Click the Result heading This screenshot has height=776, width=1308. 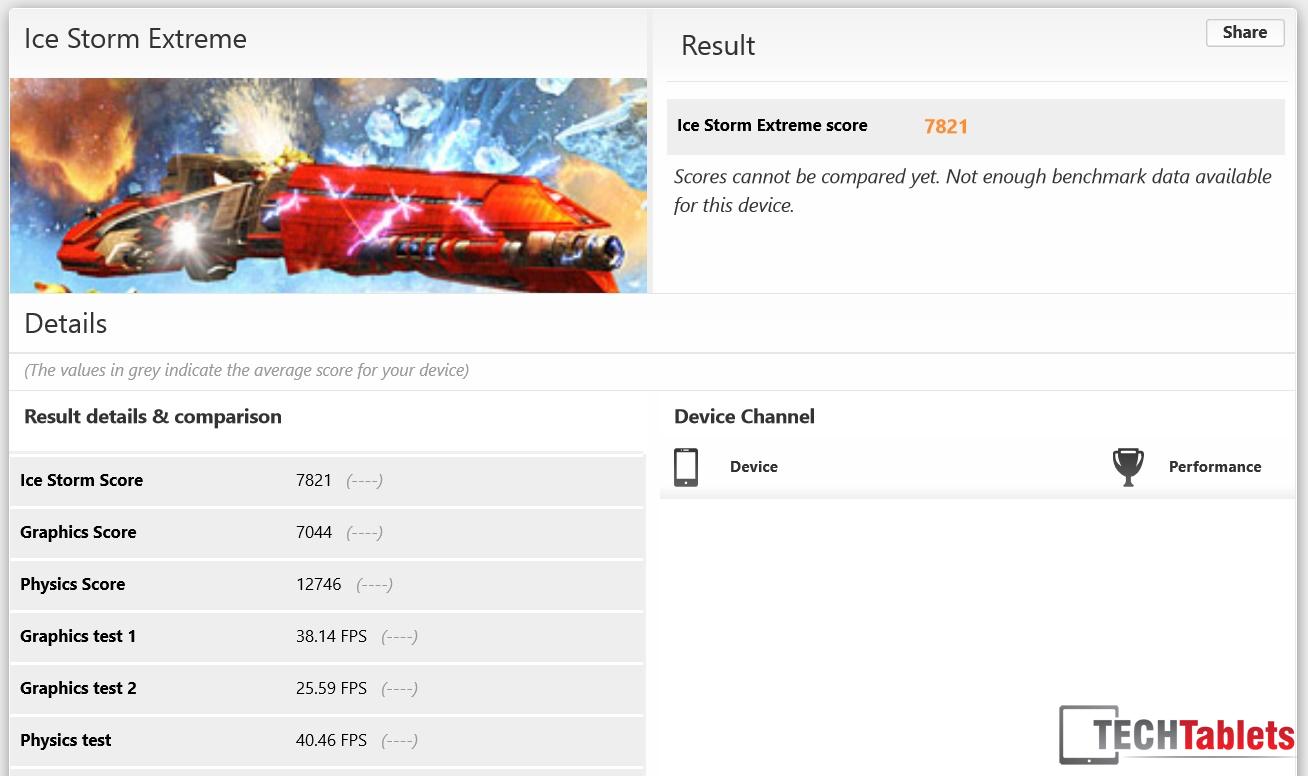[718, 46]
